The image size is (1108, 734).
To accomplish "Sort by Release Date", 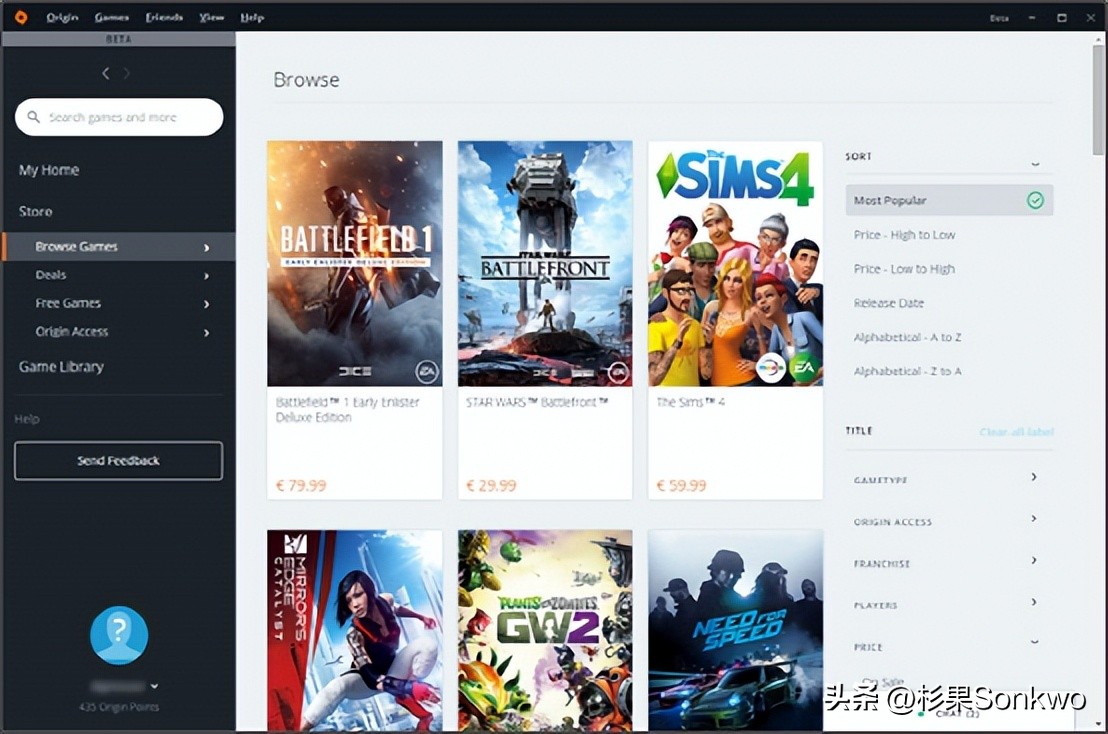I will coord(889,303).
